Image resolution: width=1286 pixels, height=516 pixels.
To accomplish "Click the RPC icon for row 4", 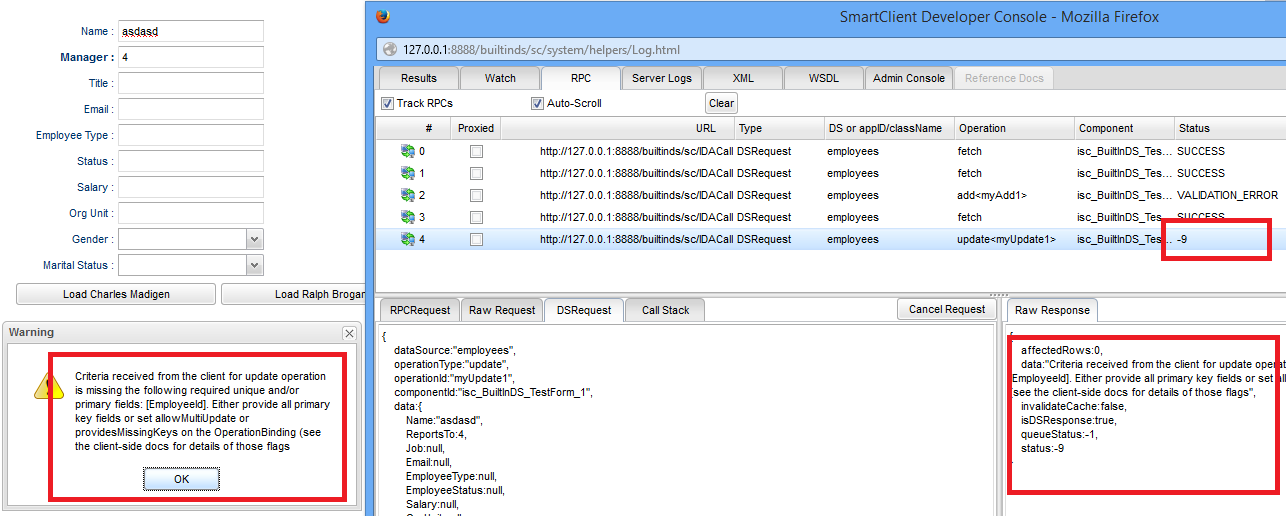I will (x=408, y=239).
